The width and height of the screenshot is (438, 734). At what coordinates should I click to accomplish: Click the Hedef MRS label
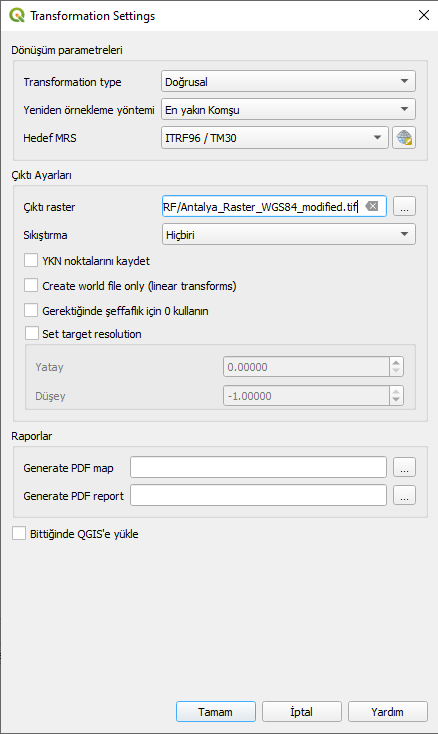[x=50, y=138]
